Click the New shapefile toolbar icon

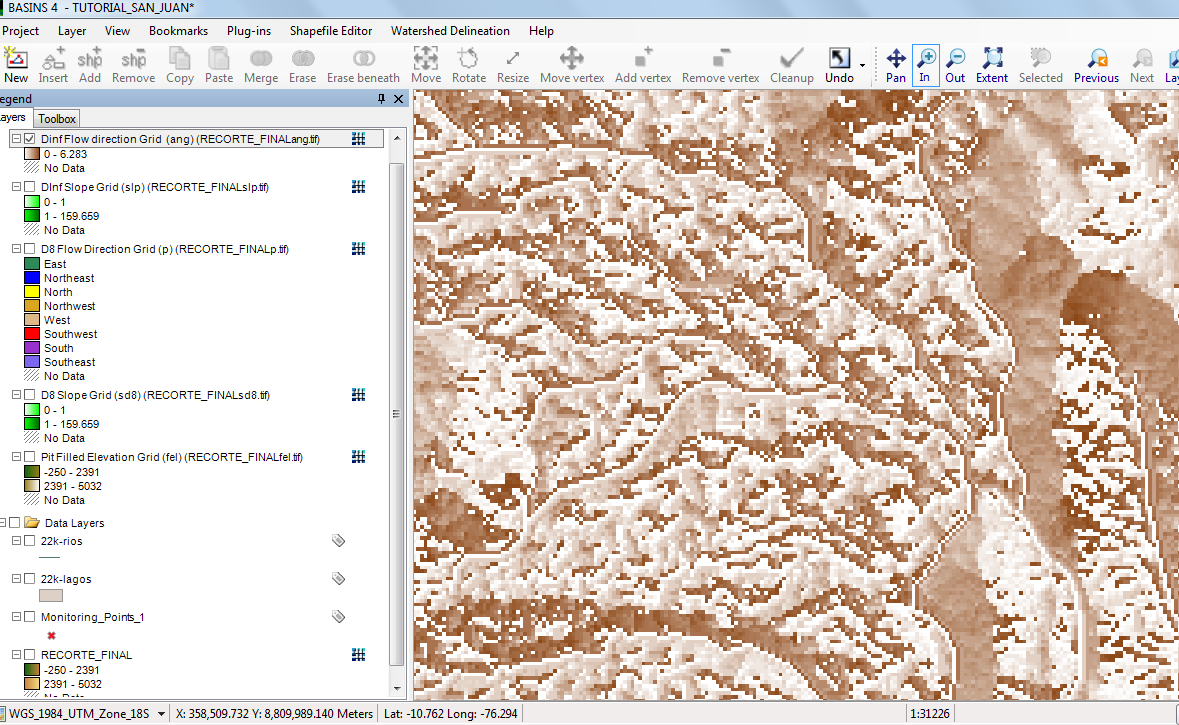15,65
